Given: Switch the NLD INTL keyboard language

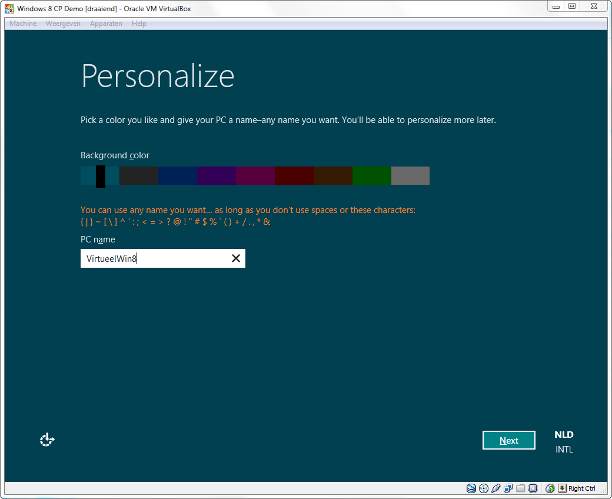Looking at the screenshot, I should (x=564, y=442).
